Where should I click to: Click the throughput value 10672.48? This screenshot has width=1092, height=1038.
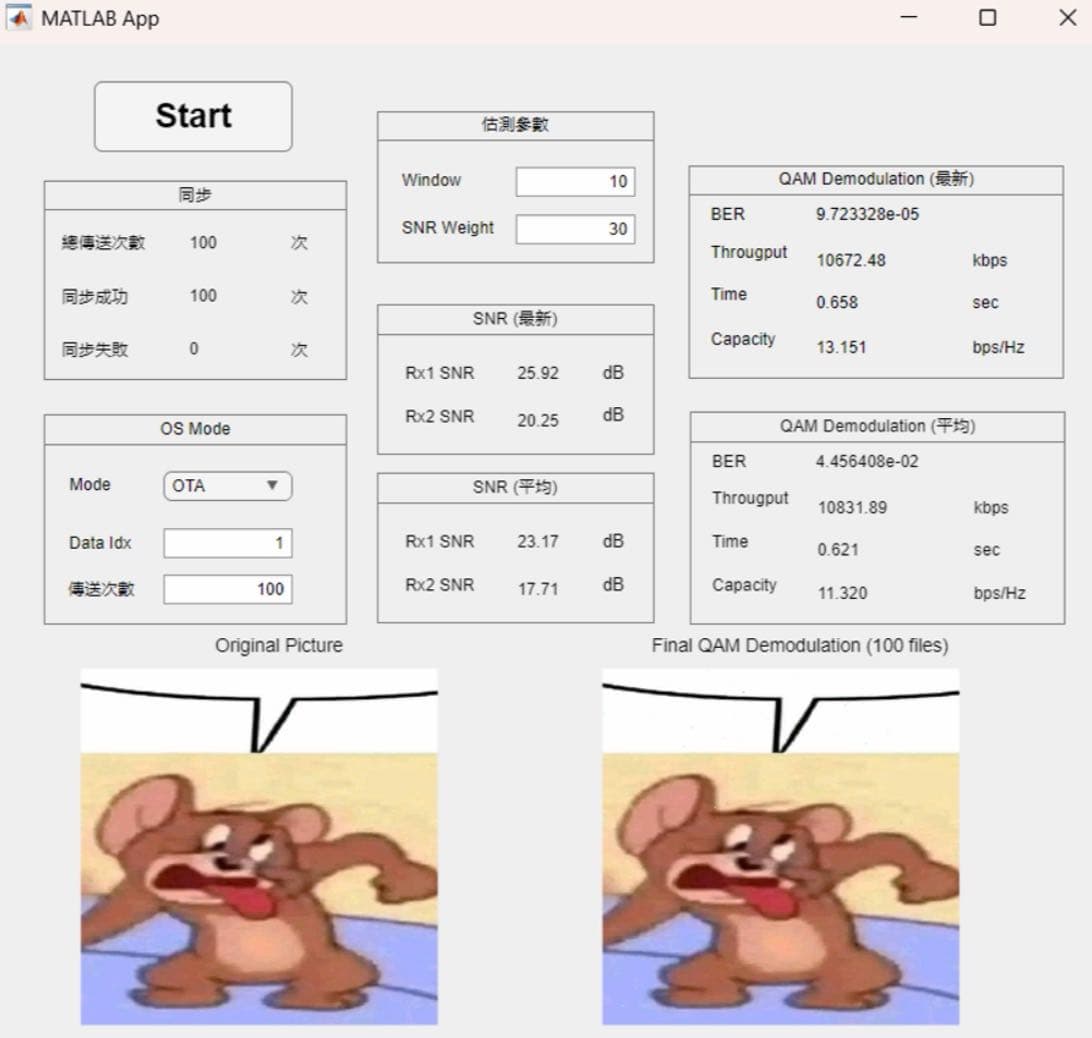pyautogui.click(x=851, y=261)
